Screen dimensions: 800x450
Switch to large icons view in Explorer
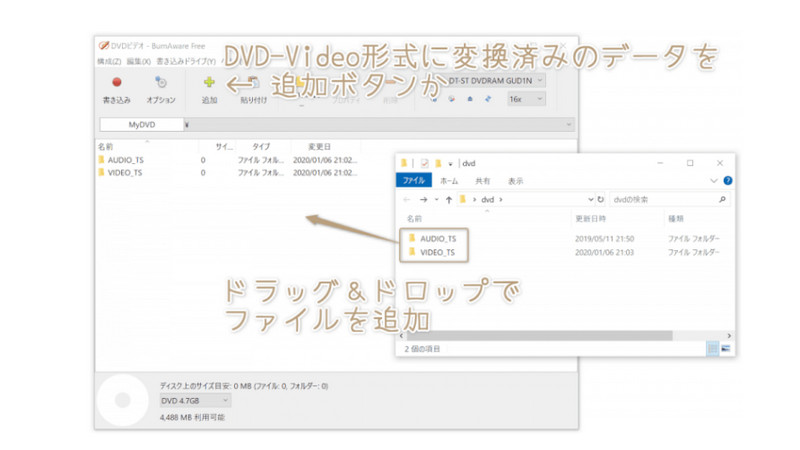(x=726, y=349)
